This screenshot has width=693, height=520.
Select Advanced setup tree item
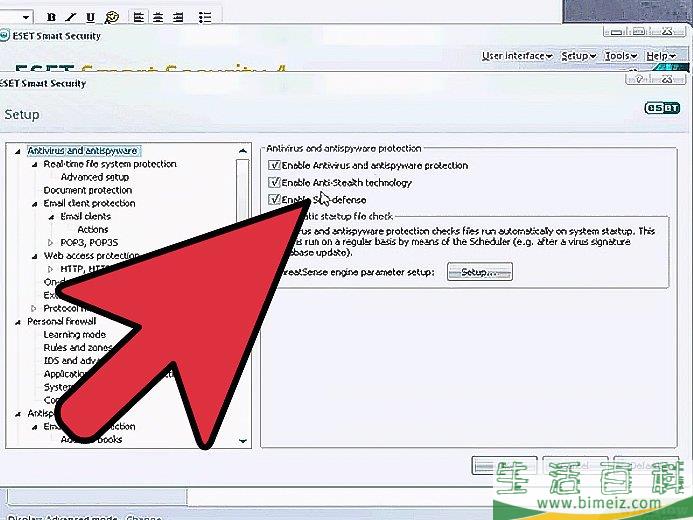[x=95, y=177]
